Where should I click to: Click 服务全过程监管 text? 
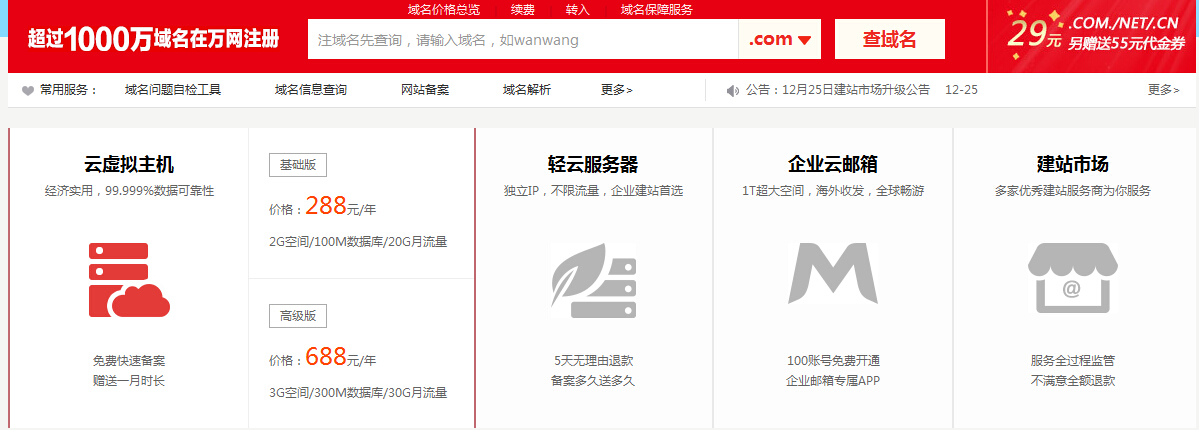tap(1073, 361)
